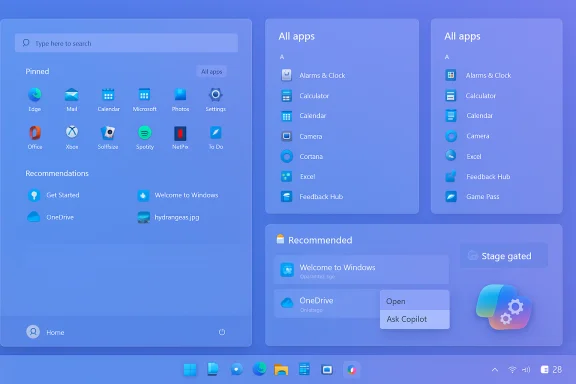576x384 pixels.
Task: Open the Microsoft Store pinned icon
Action: (144, 99)
